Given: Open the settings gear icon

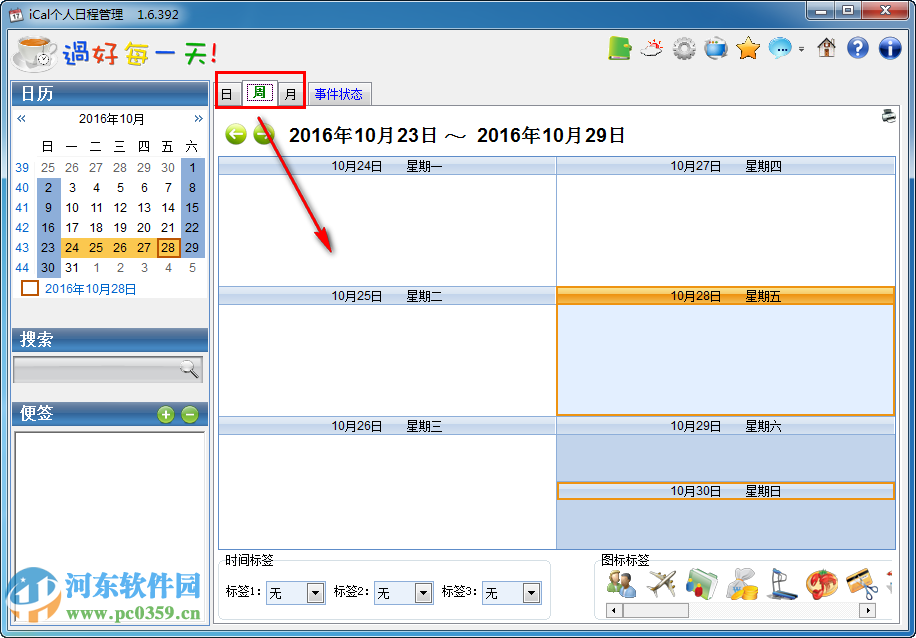Looking at the screenshot, I should pyautogui.click(x=684, y=47).
